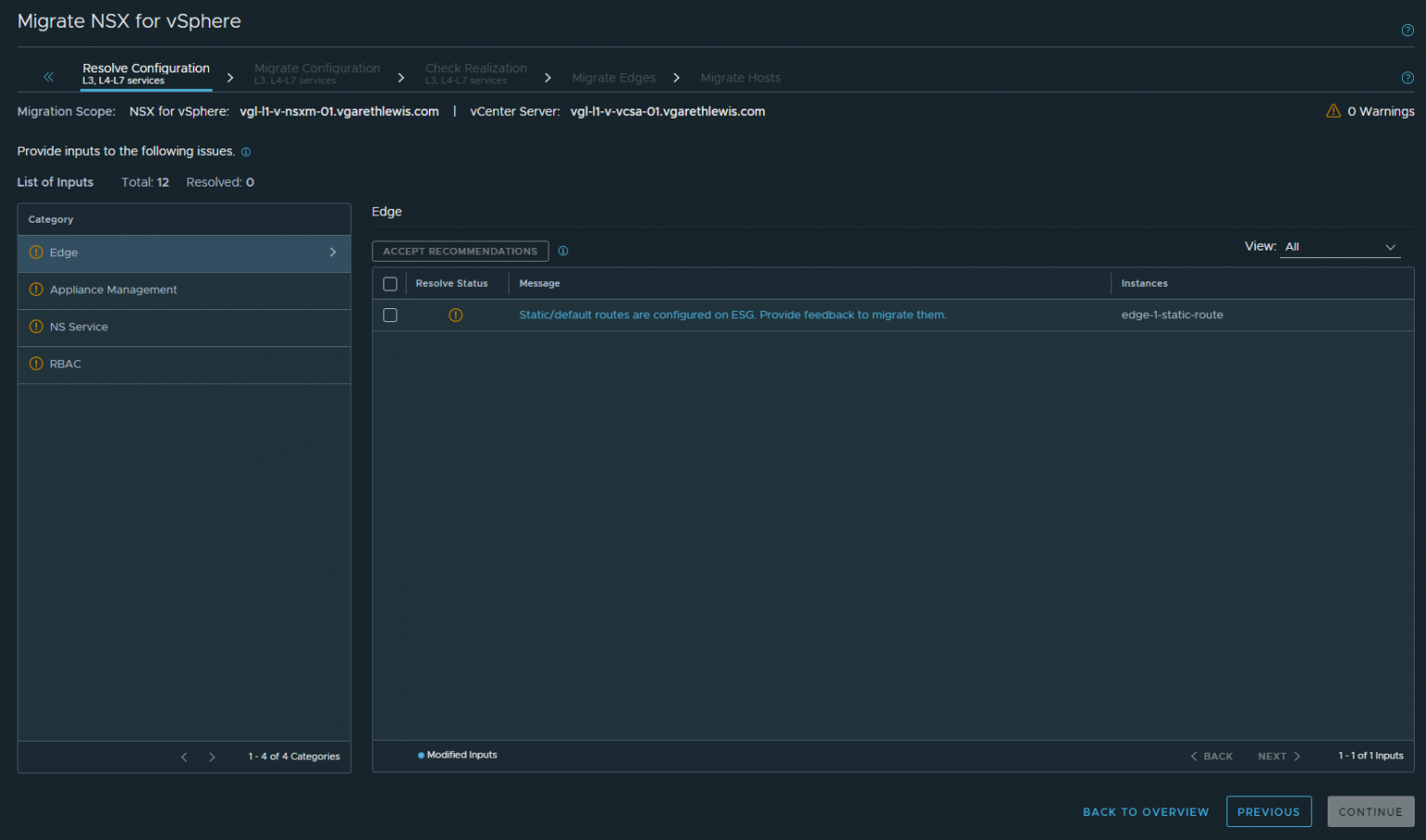The height and width of the screenshot is (840, 1426).
Task: Switch to the Migrate Edges step
Action: tap(614, 77)
